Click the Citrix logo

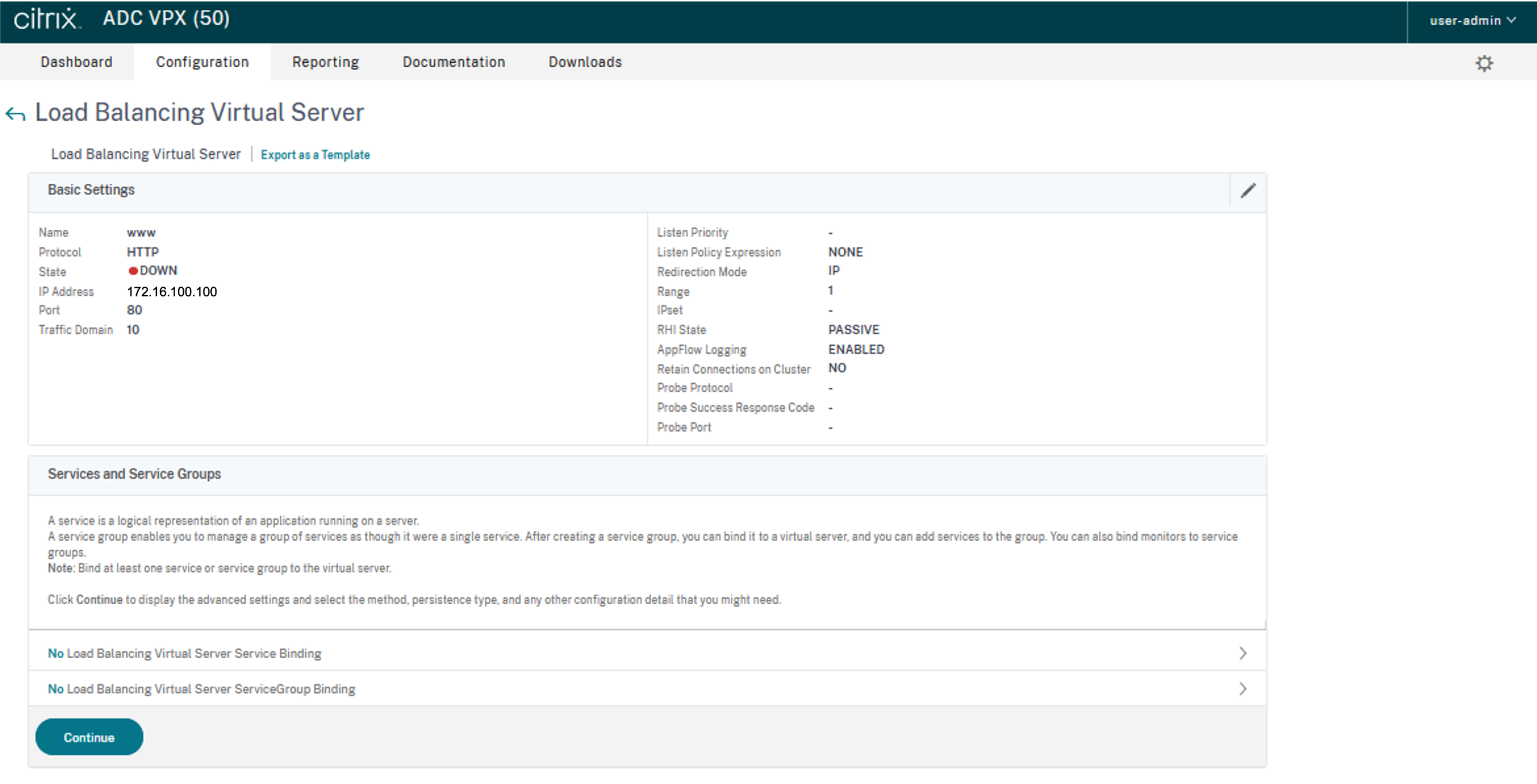pyautogui.click(x=47, y=19)
